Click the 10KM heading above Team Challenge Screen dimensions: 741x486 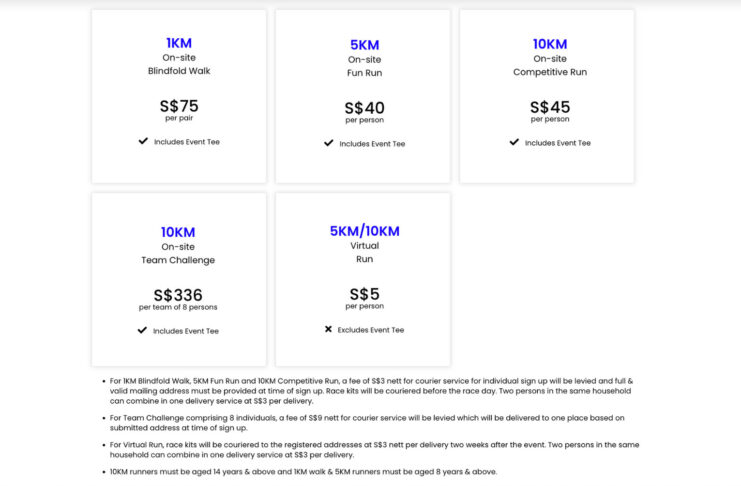pos(178,232)
